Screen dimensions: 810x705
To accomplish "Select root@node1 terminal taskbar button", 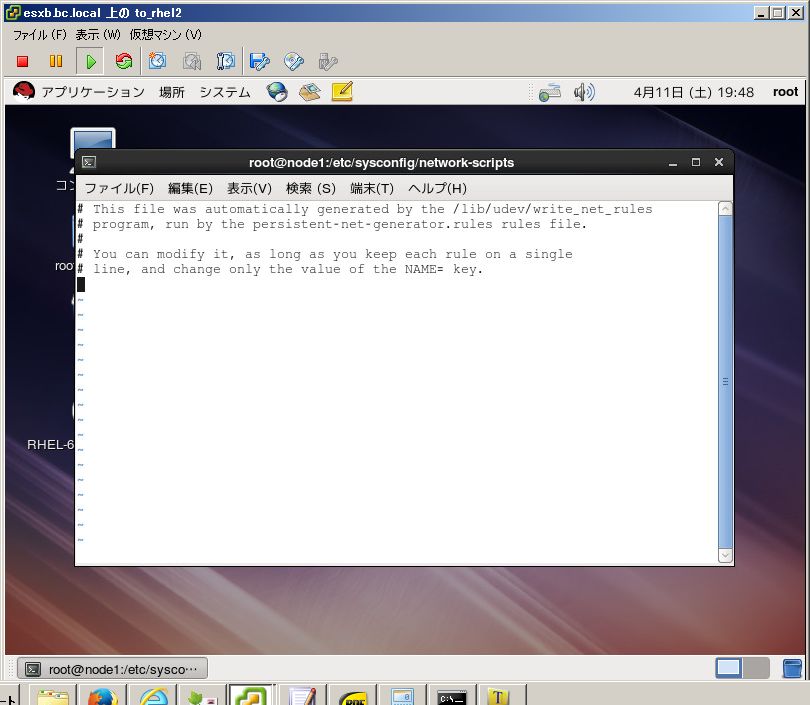I will point(113,669).
